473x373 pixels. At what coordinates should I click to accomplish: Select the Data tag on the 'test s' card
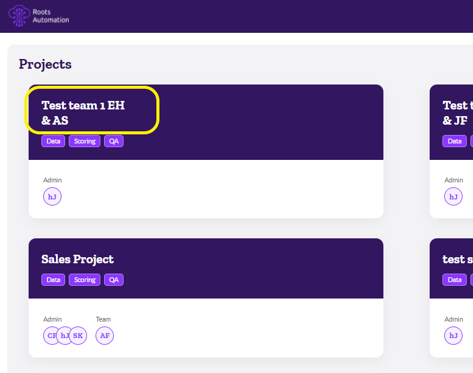click(454, 280)
